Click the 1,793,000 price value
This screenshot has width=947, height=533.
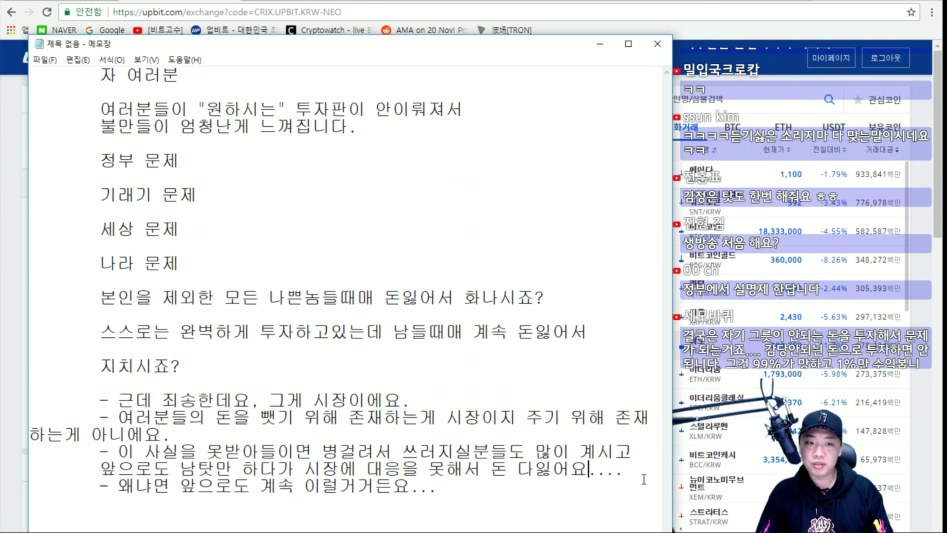782,374
